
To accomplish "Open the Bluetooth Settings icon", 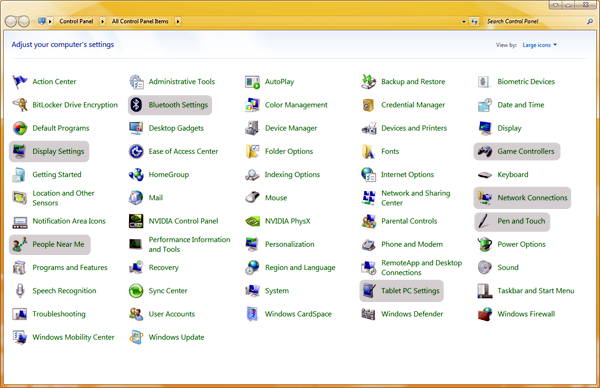I will [x=136, y=105].
